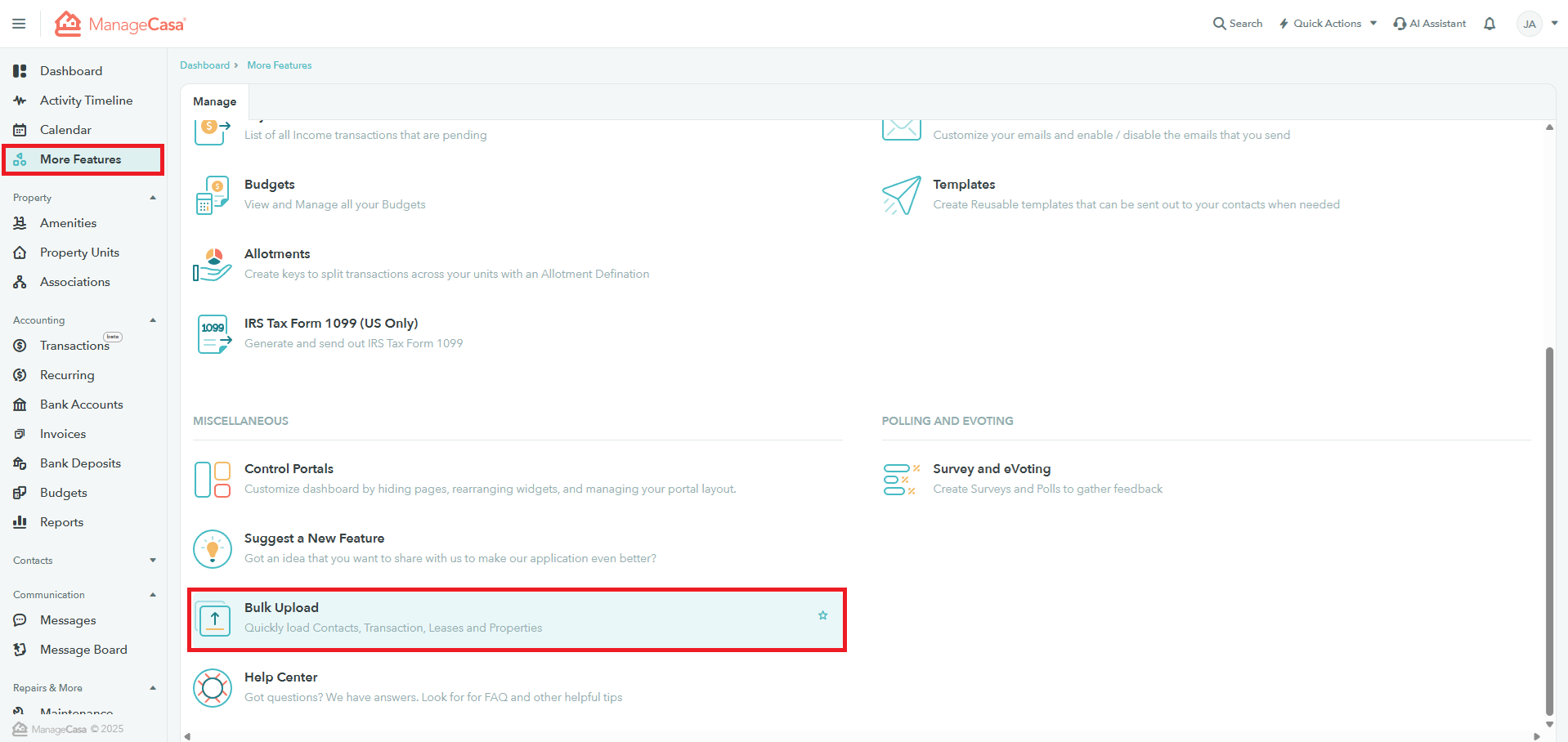Screen dimensions: 1568x742
Task: Click the IRS Tax Form 1099 icon
Action: coord(213,334)
